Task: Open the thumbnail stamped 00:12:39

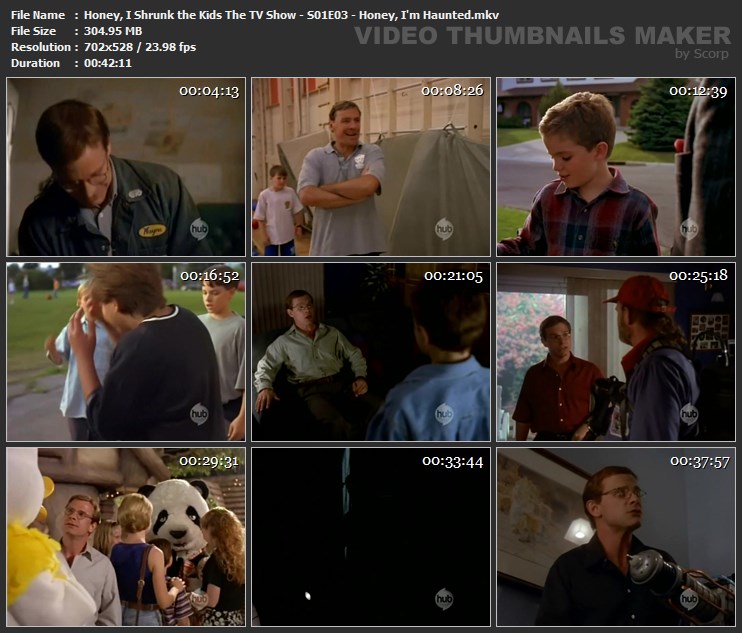Action: (616, 167)
